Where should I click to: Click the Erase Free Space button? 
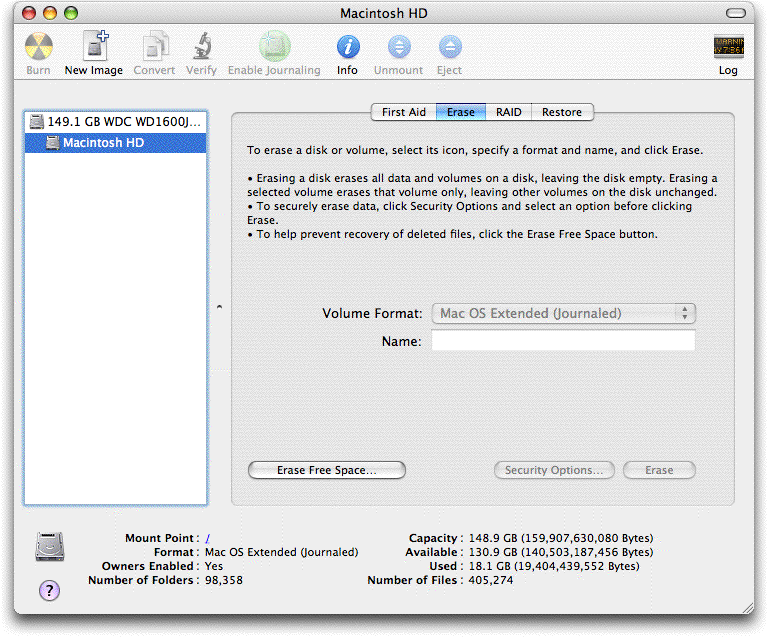[327, 470]
